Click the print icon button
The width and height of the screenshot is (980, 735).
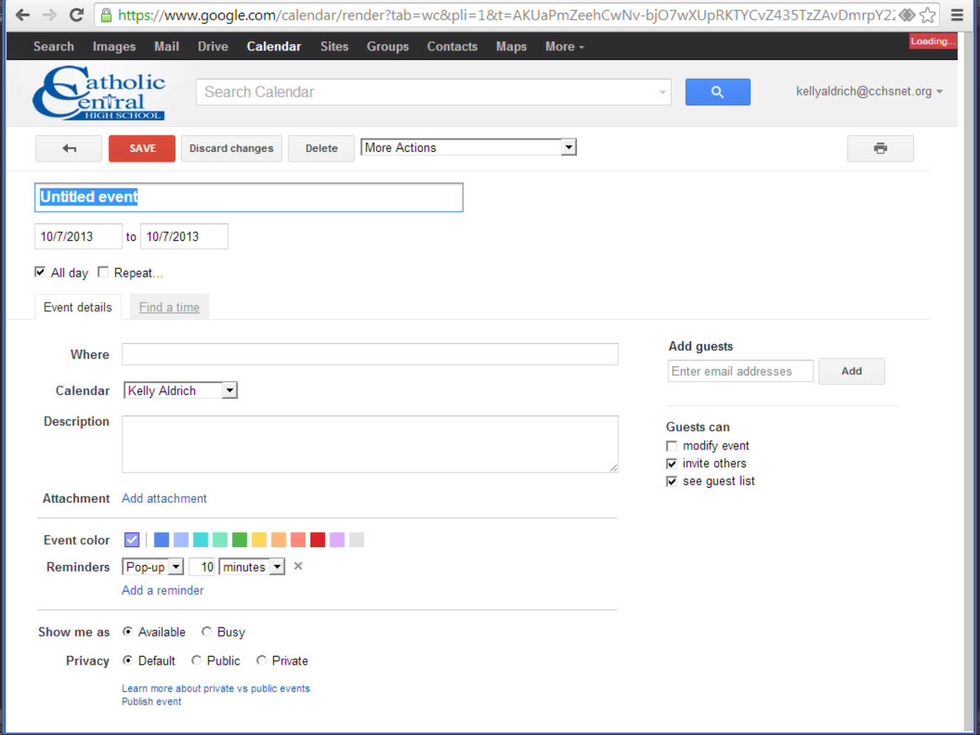point(880,148)
